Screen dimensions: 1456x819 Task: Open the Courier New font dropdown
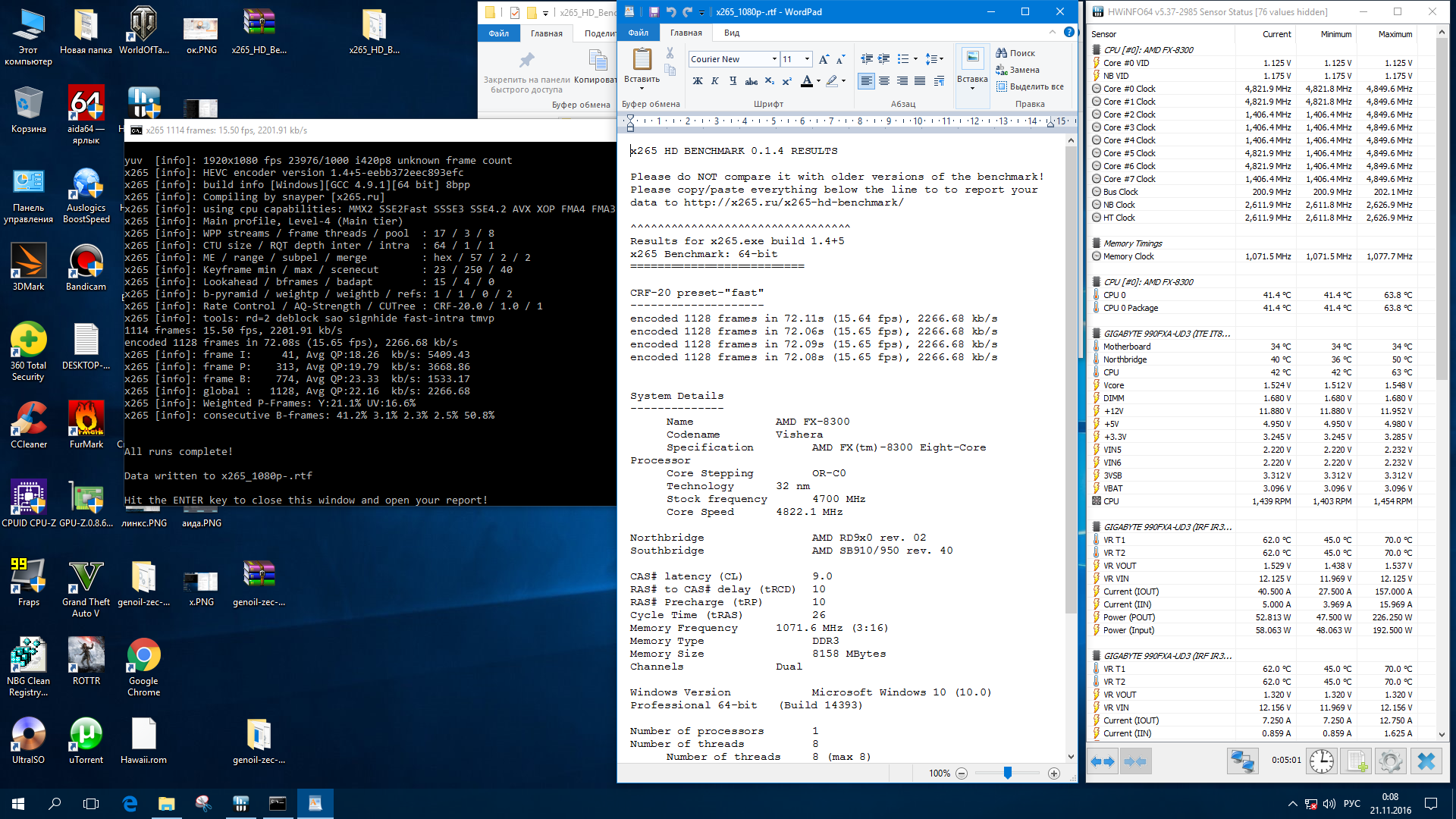point(774,59)
